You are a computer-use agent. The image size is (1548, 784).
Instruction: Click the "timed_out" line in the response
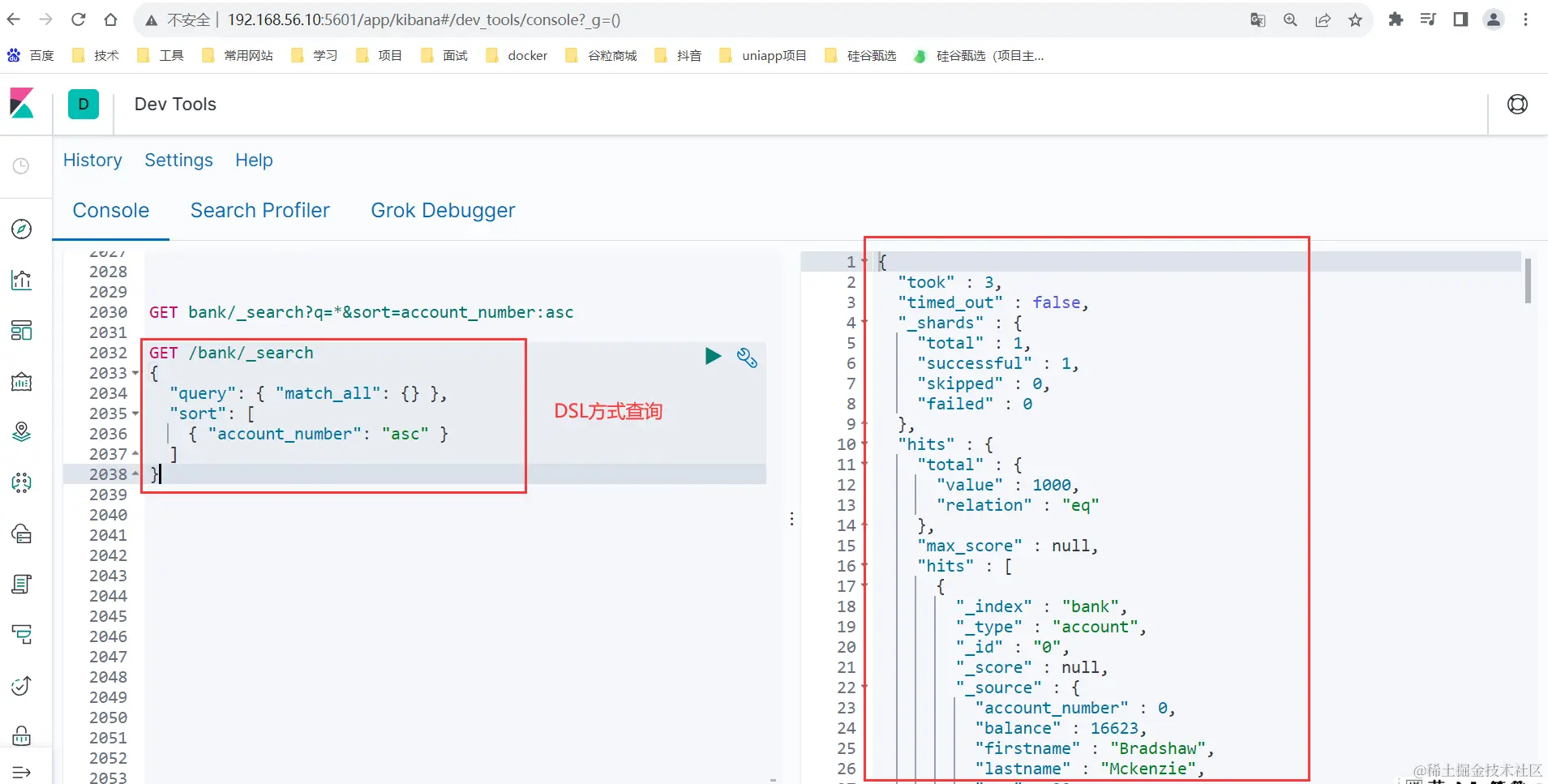pyautogui.click(x=993, y=302)
